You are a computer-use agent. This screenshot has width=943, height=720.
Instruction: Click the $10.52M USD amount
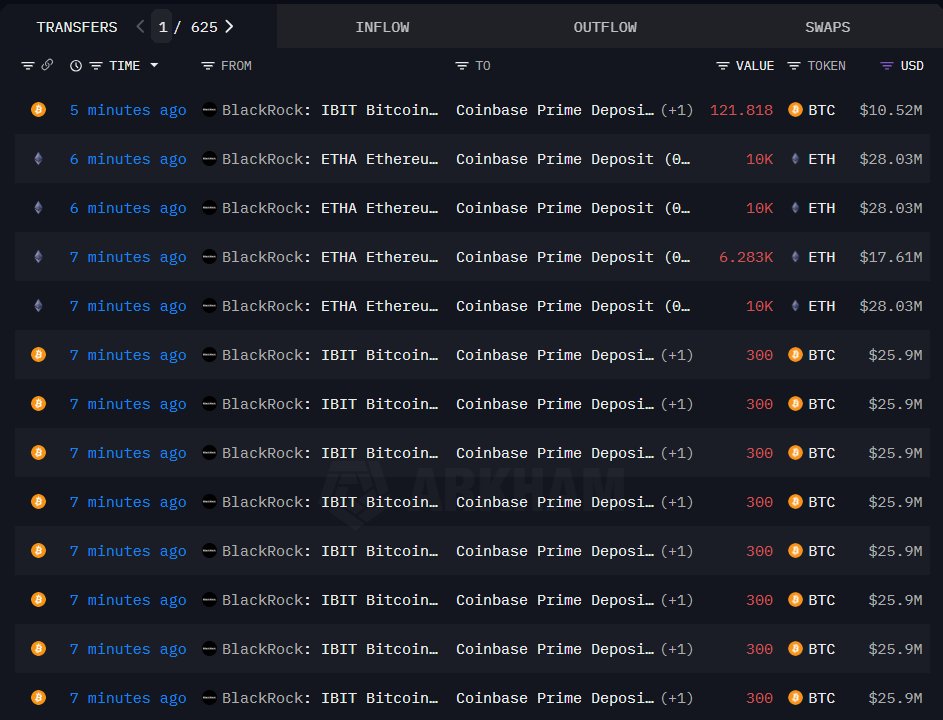point(891,110)
